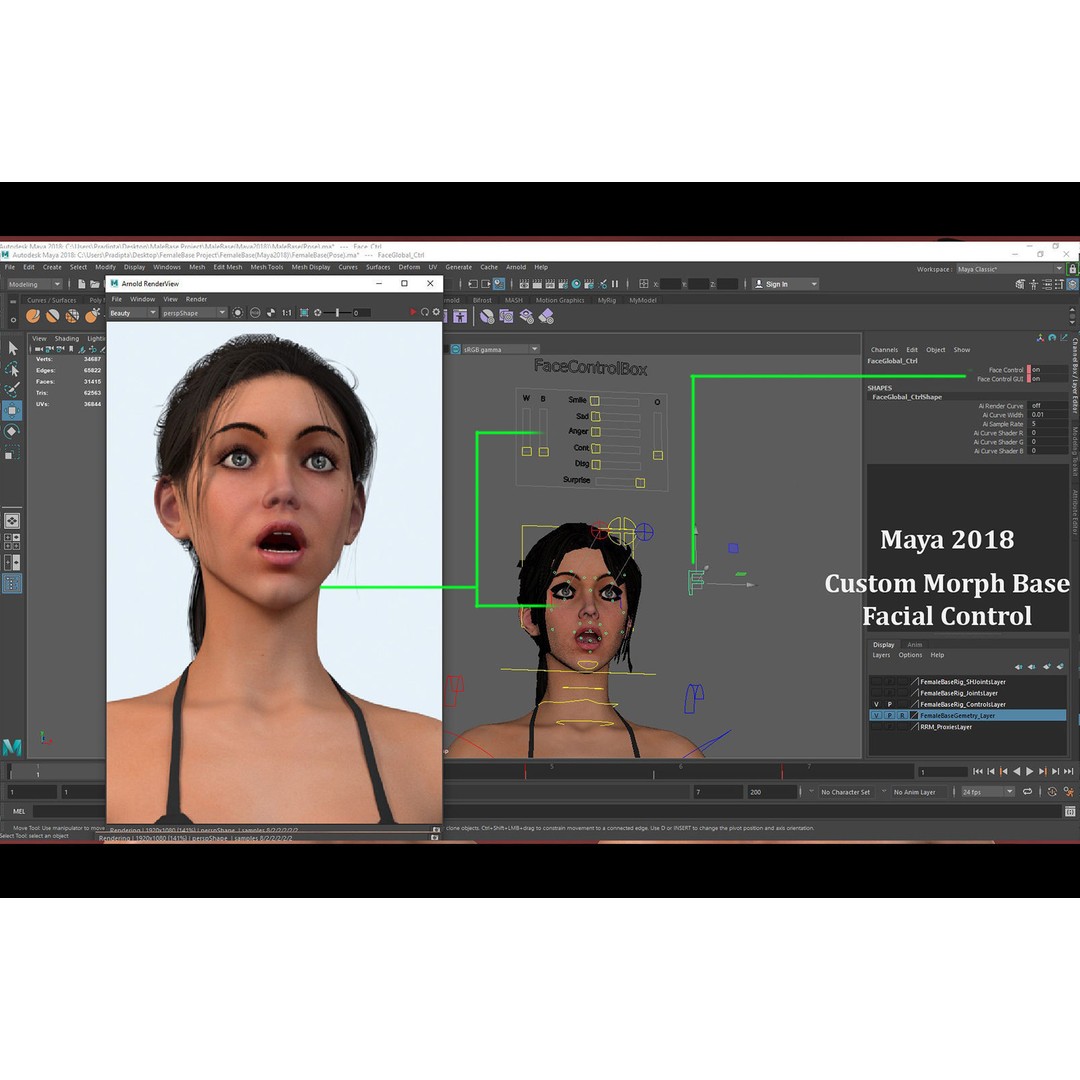Click the Ai Curve Width value field
The height and width of the screenshot is (1080, 1080).
pos(1047,415)
